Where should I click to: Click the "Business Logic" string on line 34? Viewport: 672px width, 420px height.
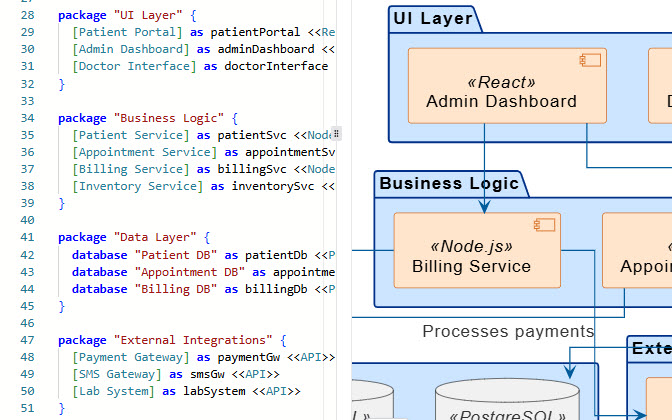pos(169,118)
